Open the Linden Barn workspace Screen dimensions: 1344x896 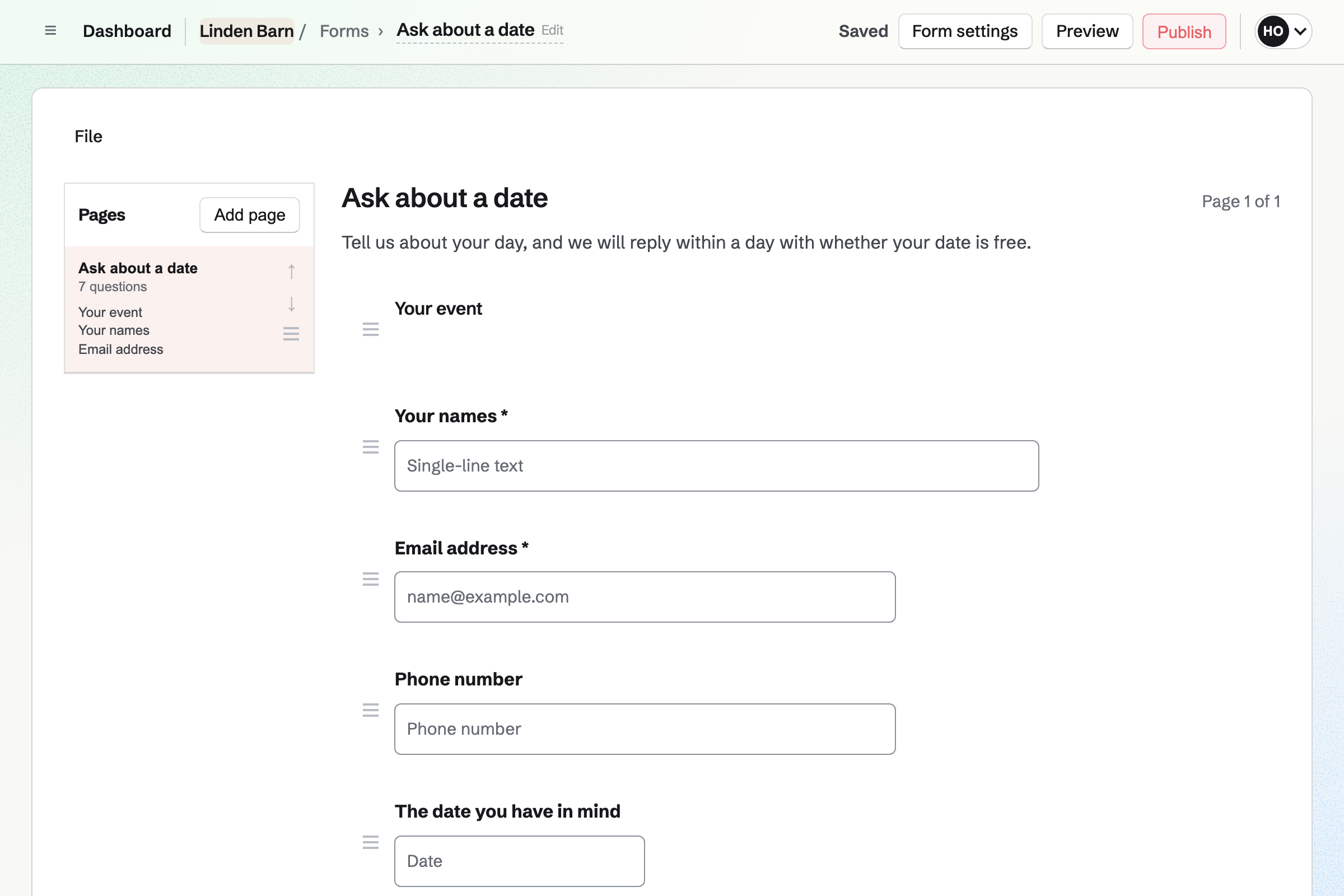pyautogui.click(x=247, y=31)
